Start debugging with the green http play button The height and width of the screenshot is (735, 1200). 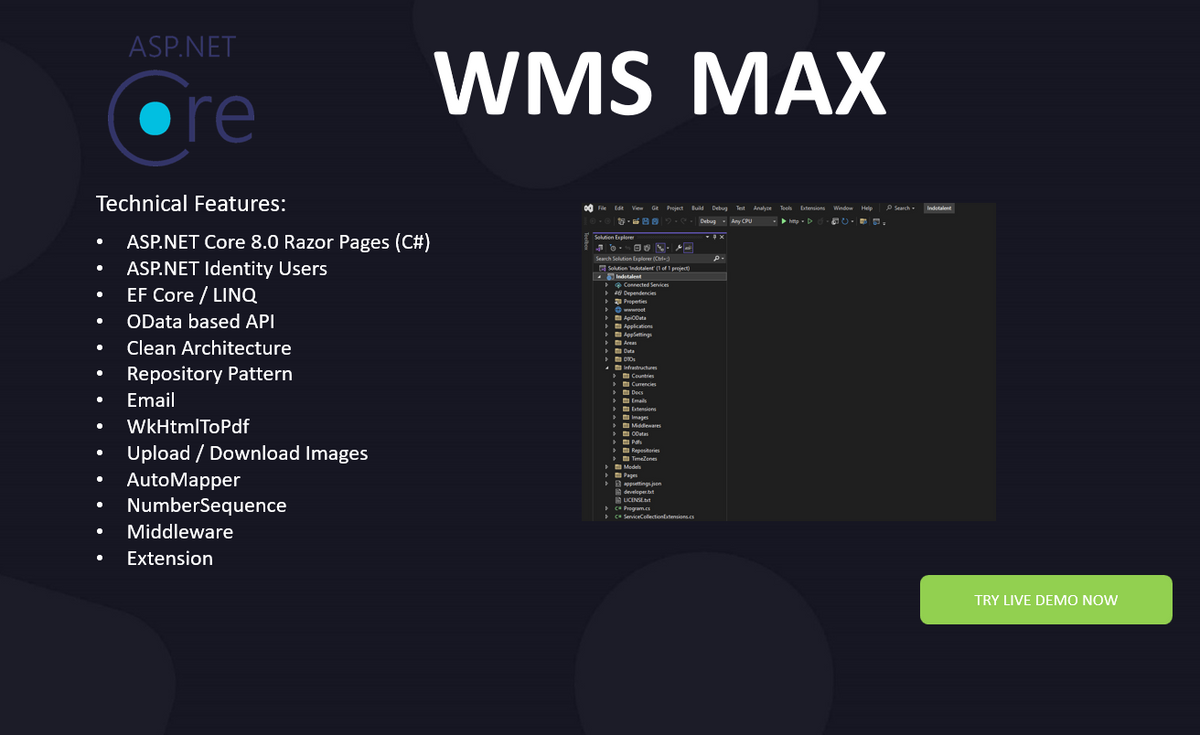[x=785, y=221]
